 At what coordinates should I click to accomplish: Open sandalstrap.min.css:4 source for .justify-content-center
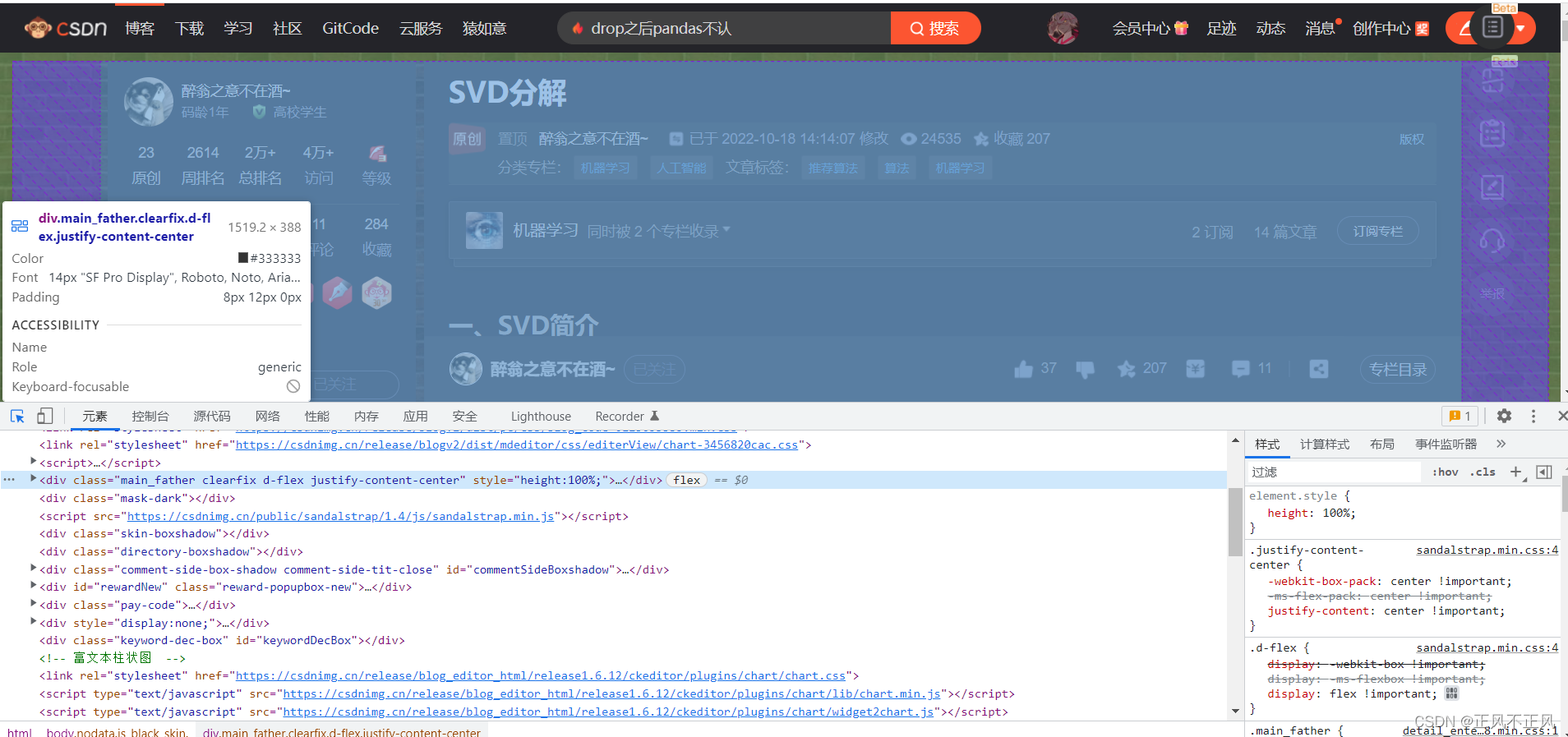point(1487,550)
